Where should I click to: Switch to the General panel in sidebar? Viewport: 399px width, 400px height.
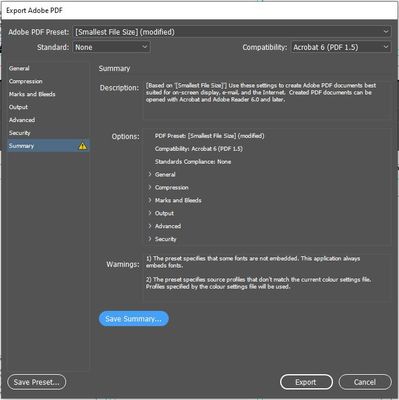19,68
